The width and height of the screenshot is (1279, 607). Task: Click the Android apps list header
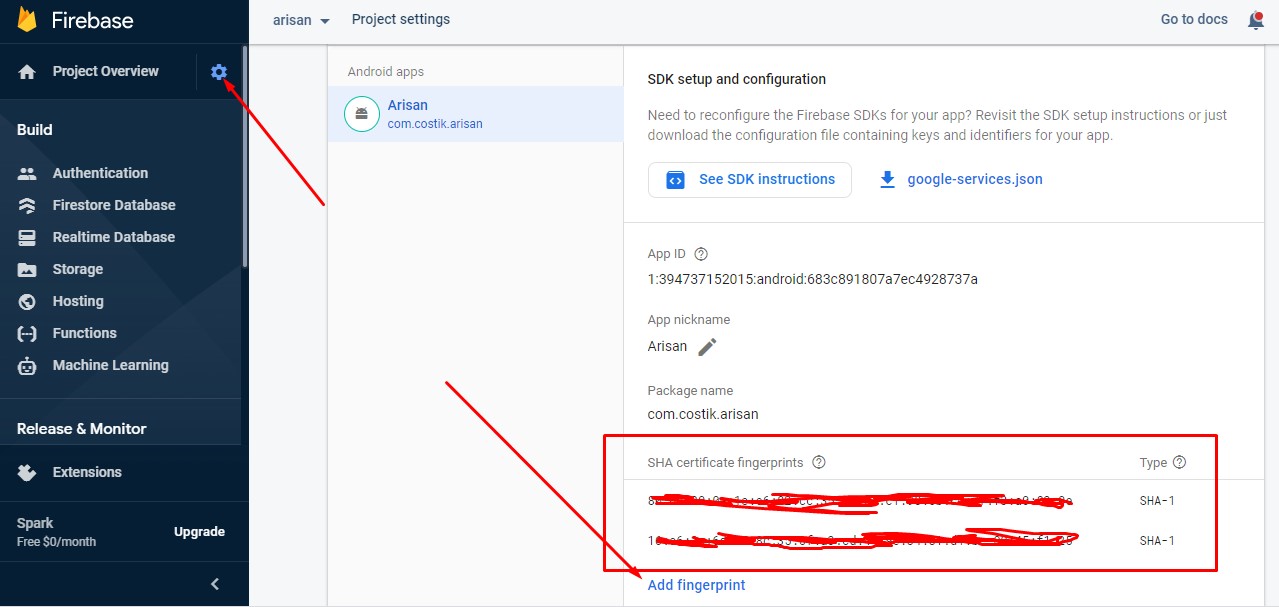386,72
